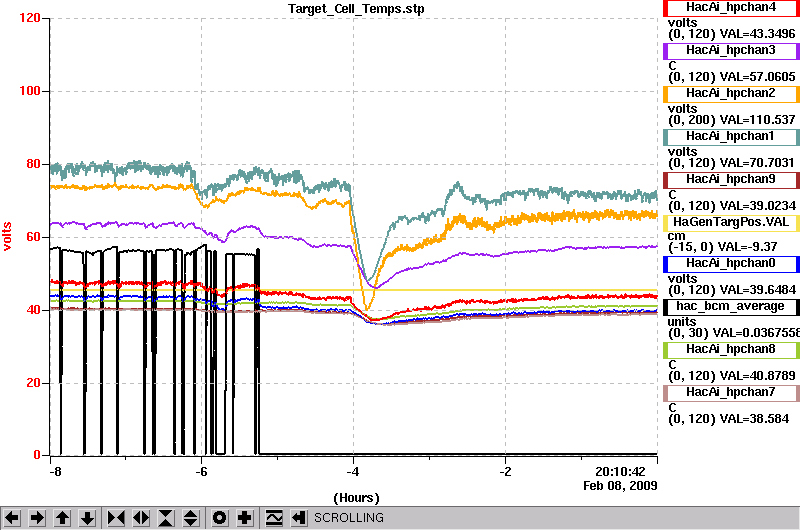Click the circle auto-scale toolbar icon
The height and width of the screenshot is (530, 800).
tap(219, 518)
